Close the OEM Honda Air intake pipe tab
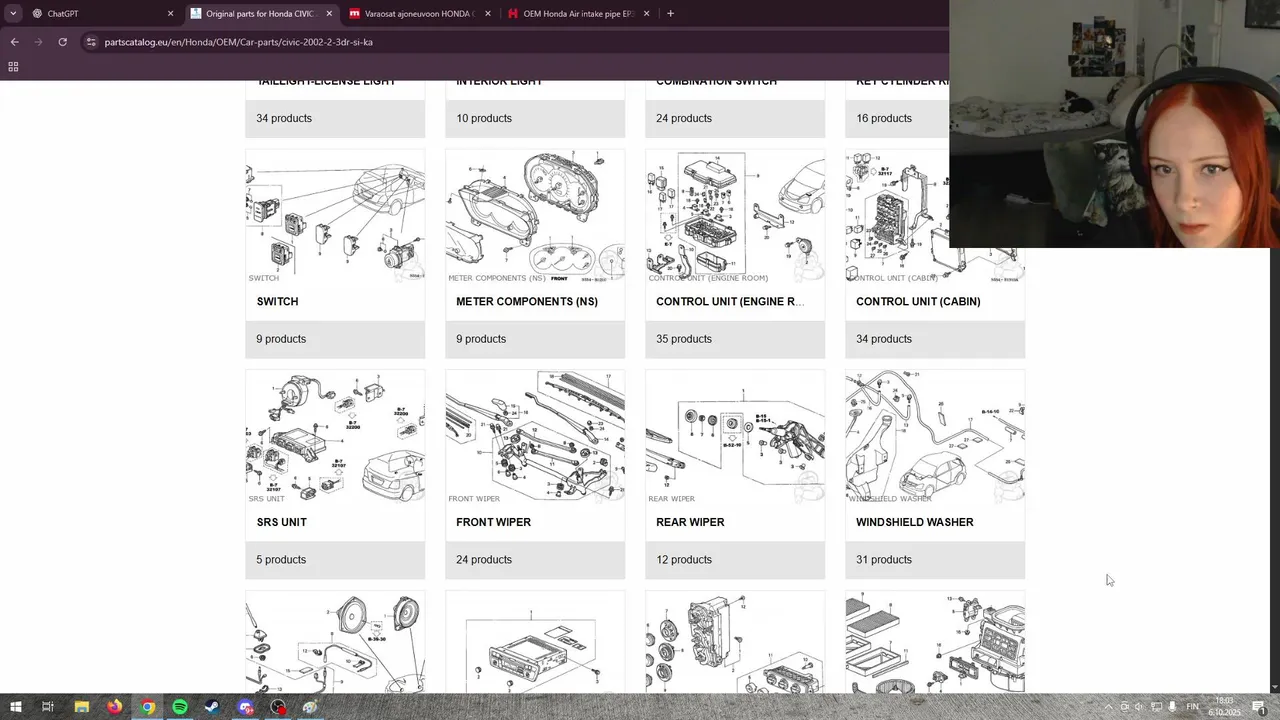 pyautogui.click(x=647, y=14)
